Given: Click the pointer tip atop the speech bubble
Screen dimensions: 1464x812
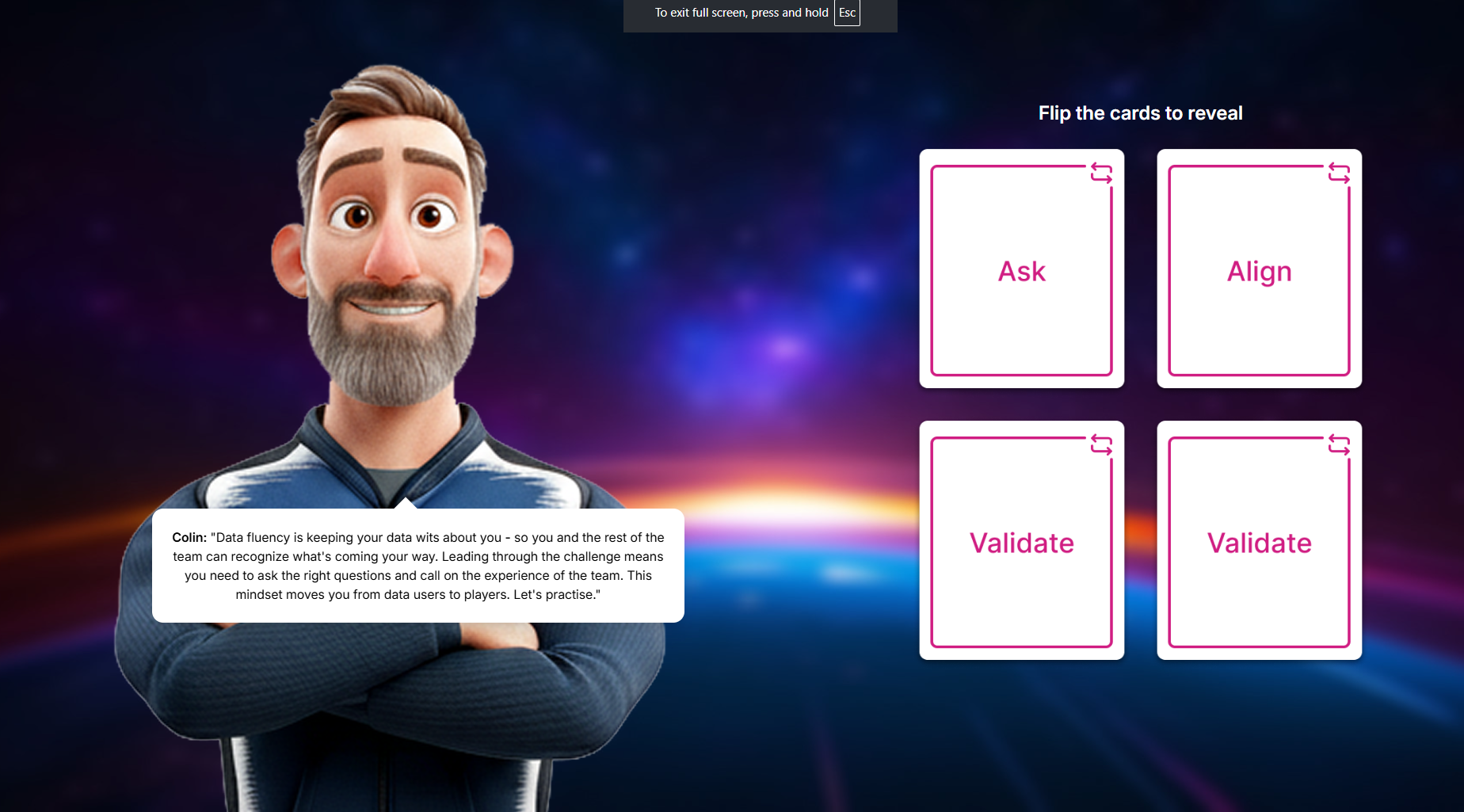Looking at the screenshot, I should tap(406, 501).
